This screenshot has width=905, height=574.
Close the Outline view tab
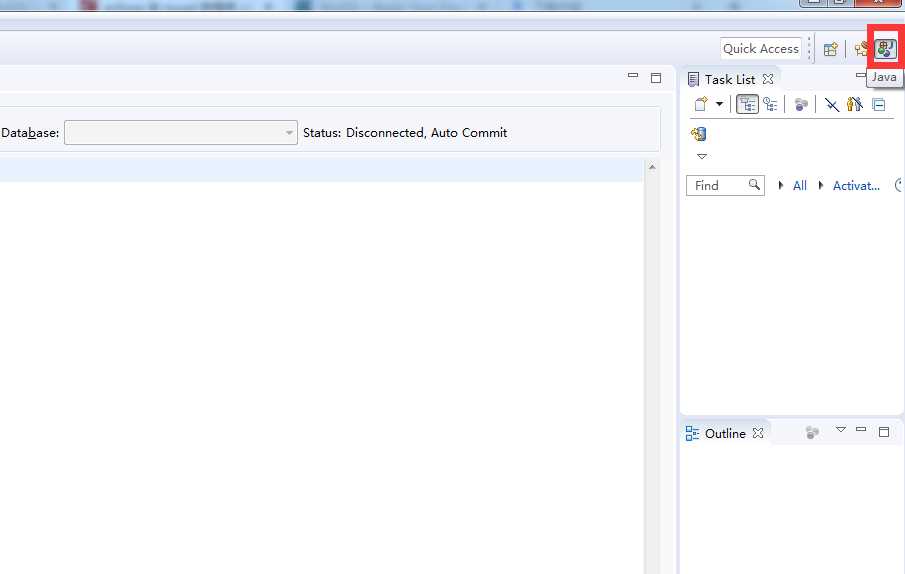[758, 433]
